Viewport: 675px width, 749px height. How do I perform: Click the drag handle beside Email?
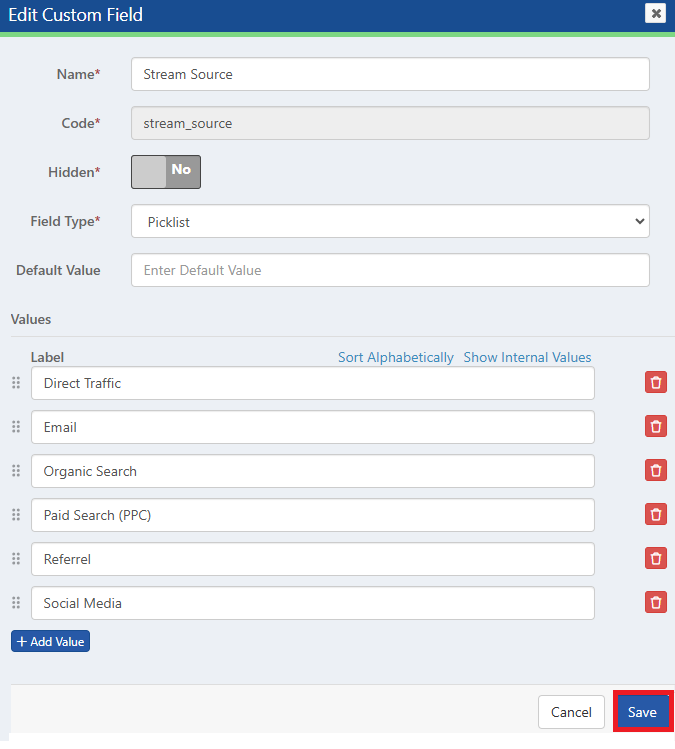(16, 427)
